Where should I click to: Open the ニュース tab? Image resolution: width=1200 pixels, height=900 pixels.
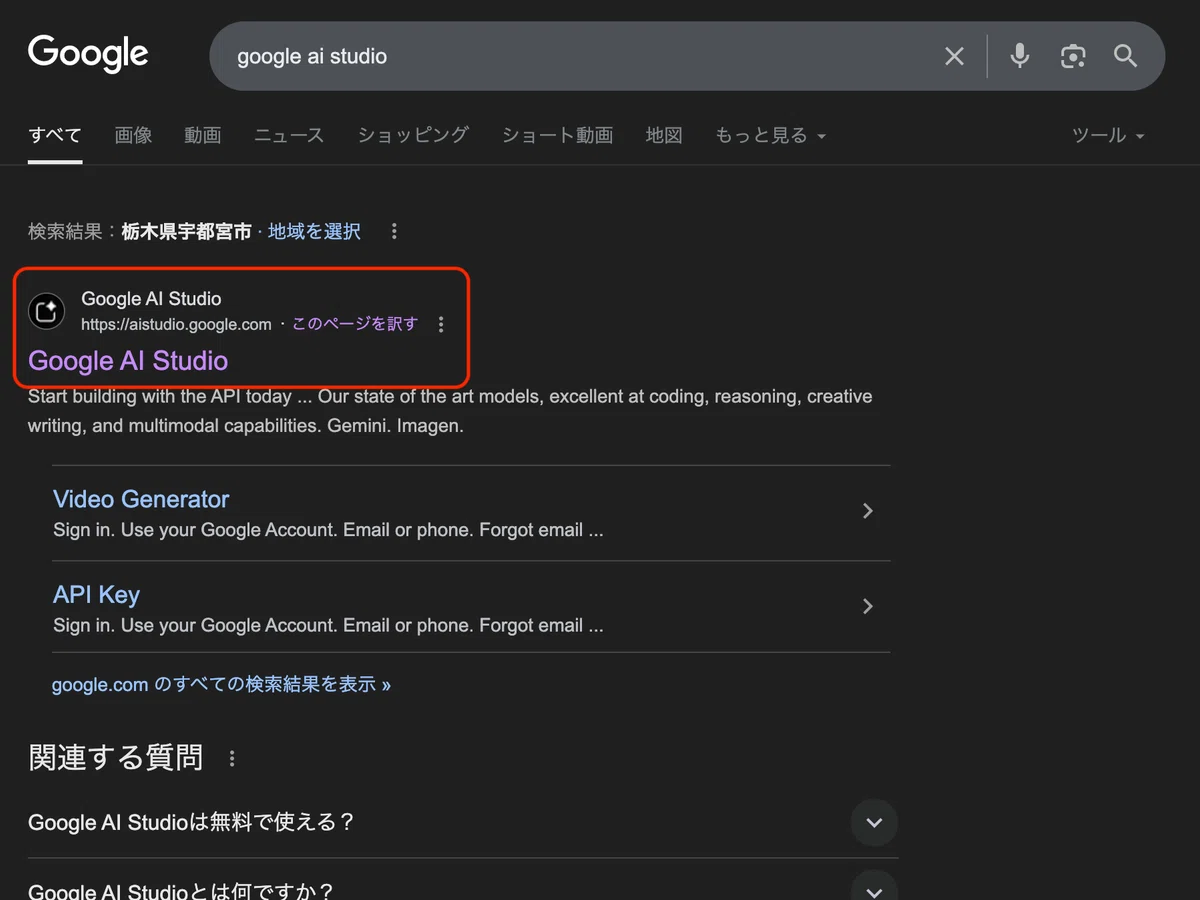[x=289, y=135]
